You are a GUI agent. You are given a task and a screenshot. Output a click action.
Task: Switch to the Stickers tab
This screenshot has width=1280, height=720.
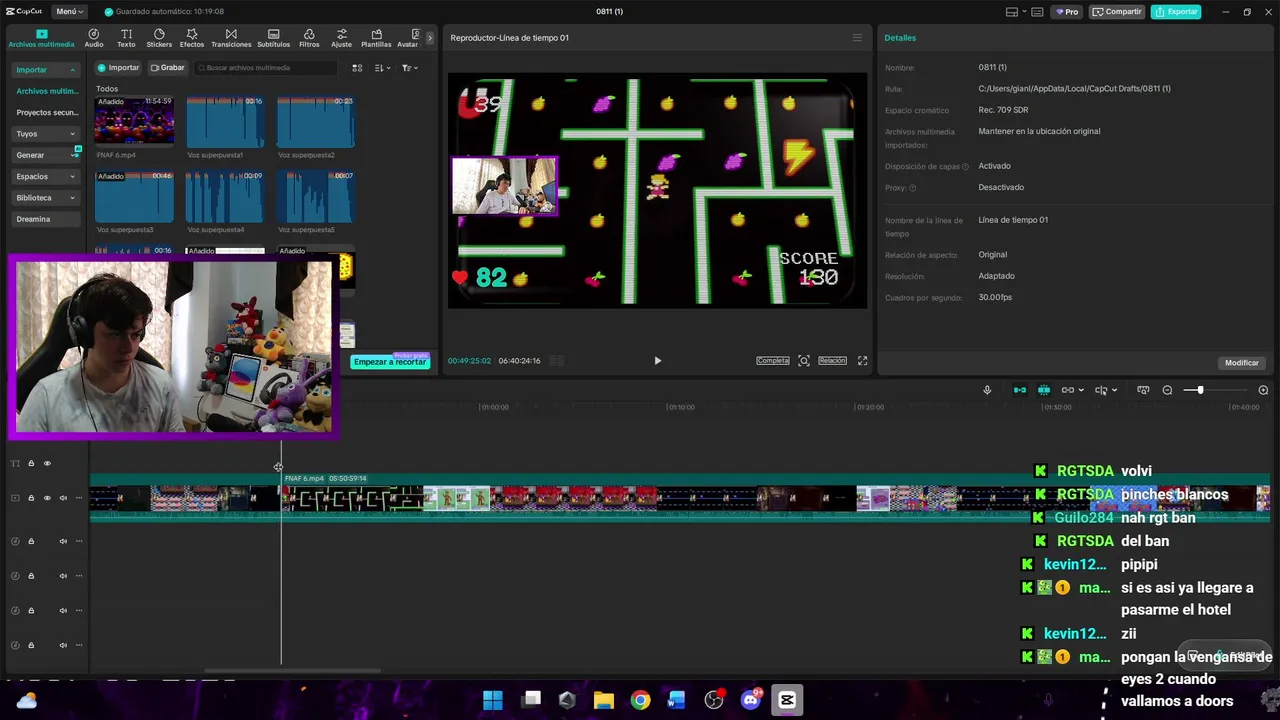coord(159,38)
